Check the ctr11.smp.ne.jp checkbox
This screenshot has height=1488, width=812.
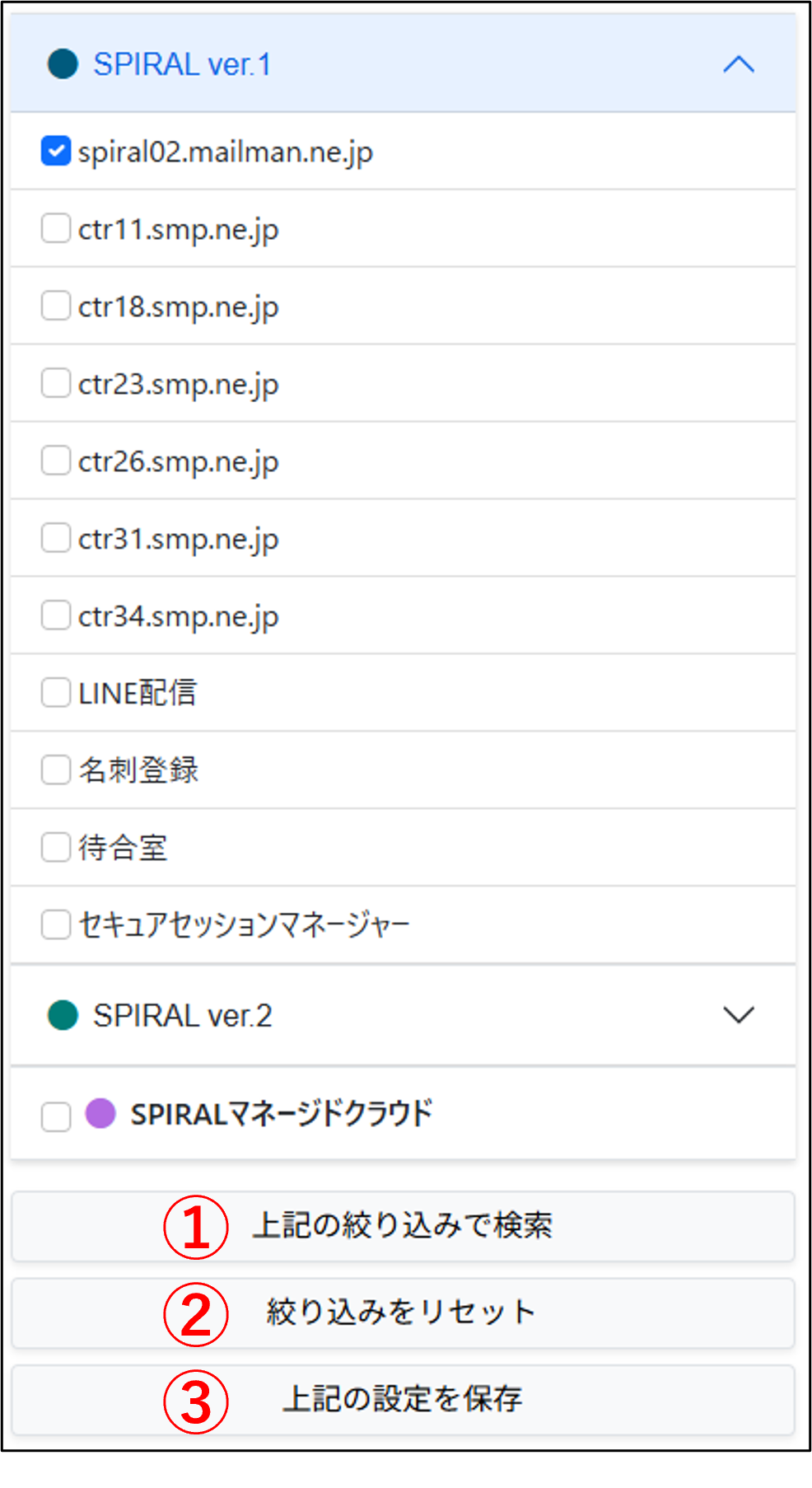pos(56,229)
